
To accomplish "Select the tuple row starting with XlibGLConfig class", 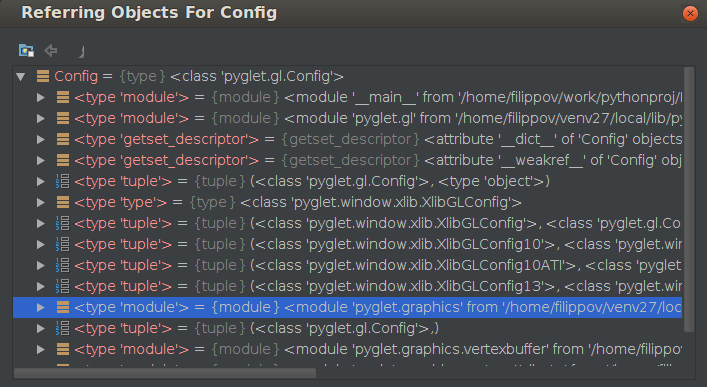I will (347, 223).
